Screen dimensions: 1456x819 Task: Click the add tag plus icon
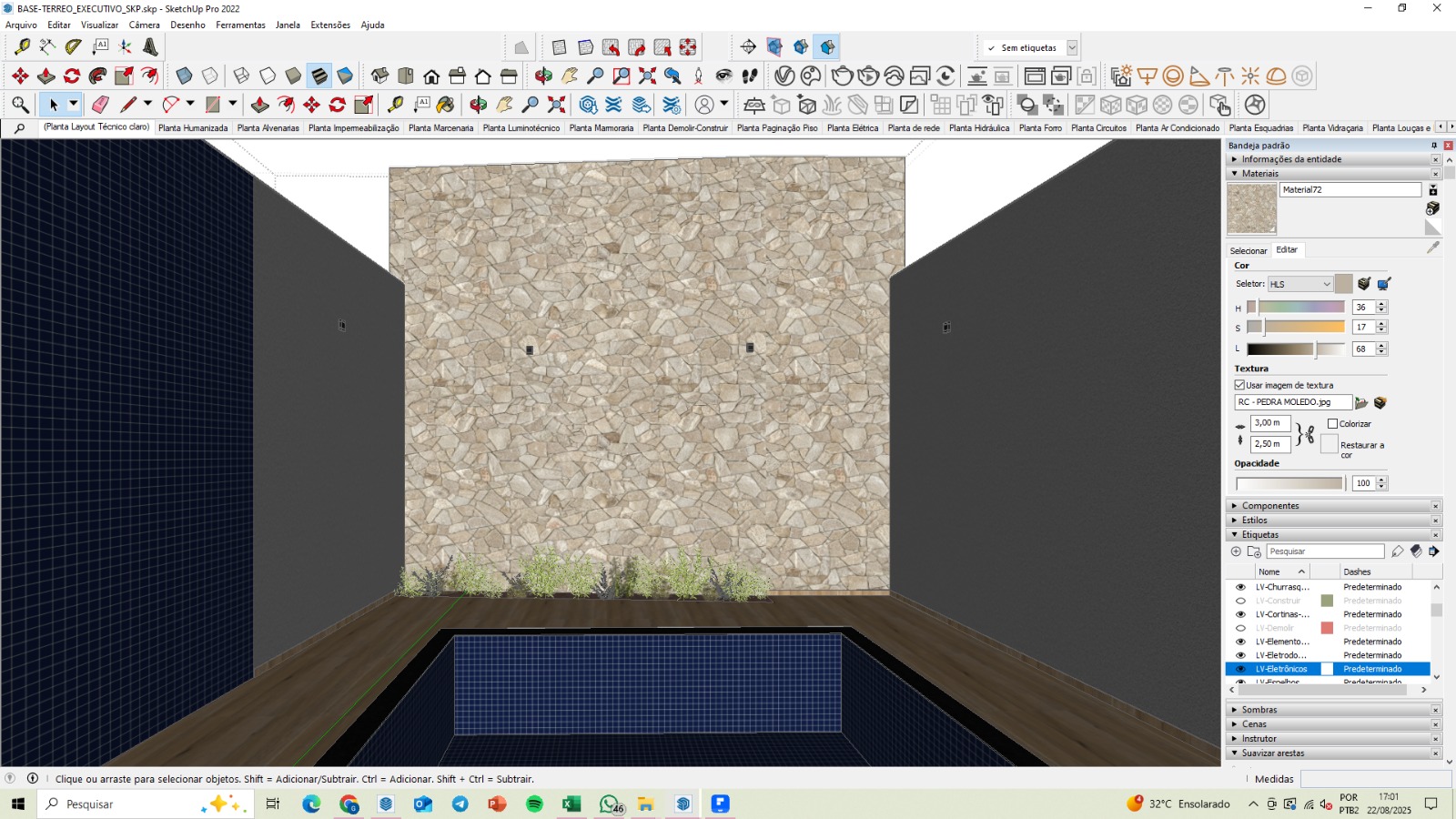(x=1236, y=551)
